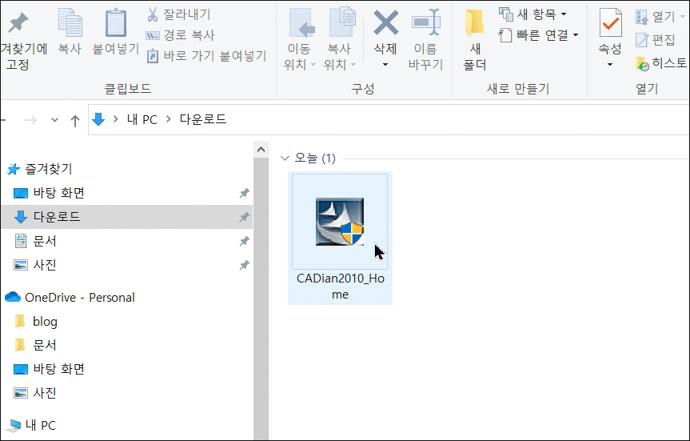Click Cut (잘라내기) scissors item
The height and width of the screenshot is (441, 690).
click(179, 15)
